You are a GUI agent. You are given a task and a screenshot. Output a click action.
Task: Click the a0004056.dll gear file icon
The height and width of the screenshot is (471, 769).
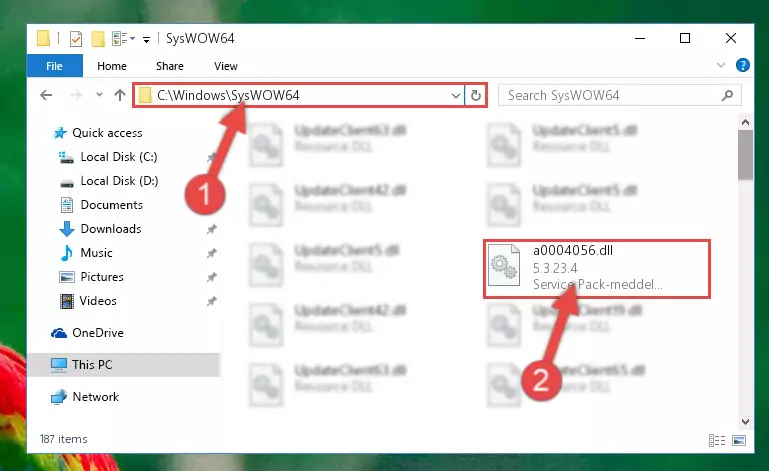coord(504,264)
